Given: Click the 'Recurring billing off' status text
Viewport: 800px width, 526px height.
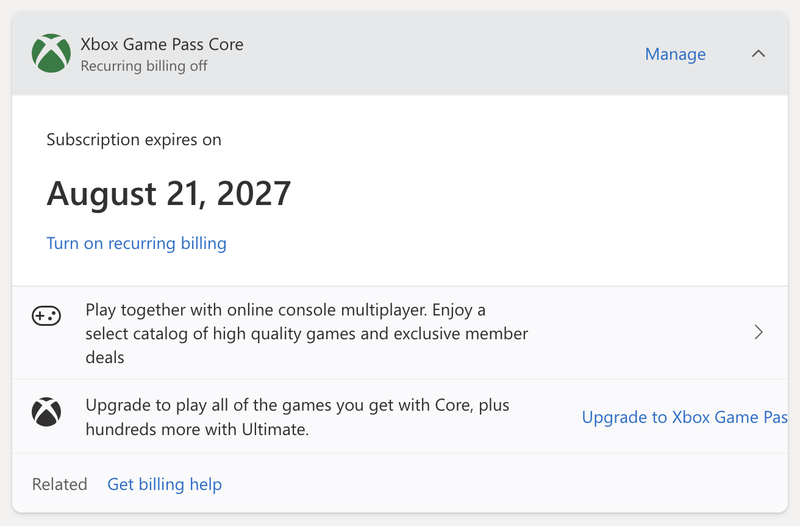Looking at the screenshot, I should click(144, 66).
